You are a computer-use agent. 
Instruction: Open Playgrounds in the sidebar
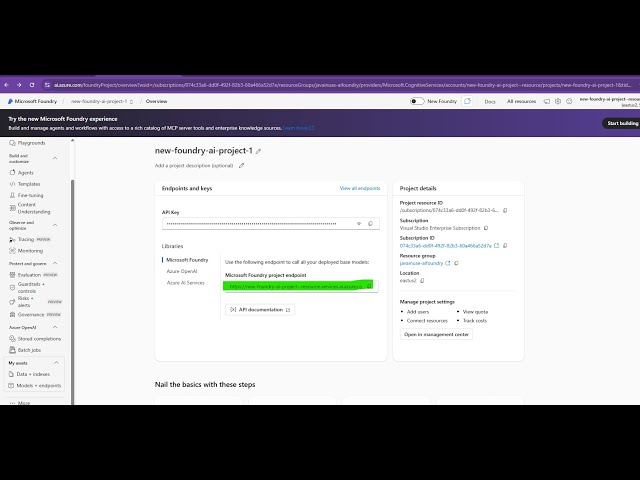click(x=27, y=143)
